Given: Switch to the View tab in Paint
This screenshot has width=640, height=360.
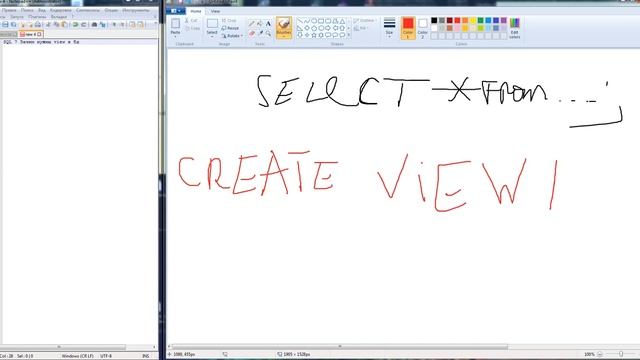Looking at the screenshot, I should tap(215, 11).
